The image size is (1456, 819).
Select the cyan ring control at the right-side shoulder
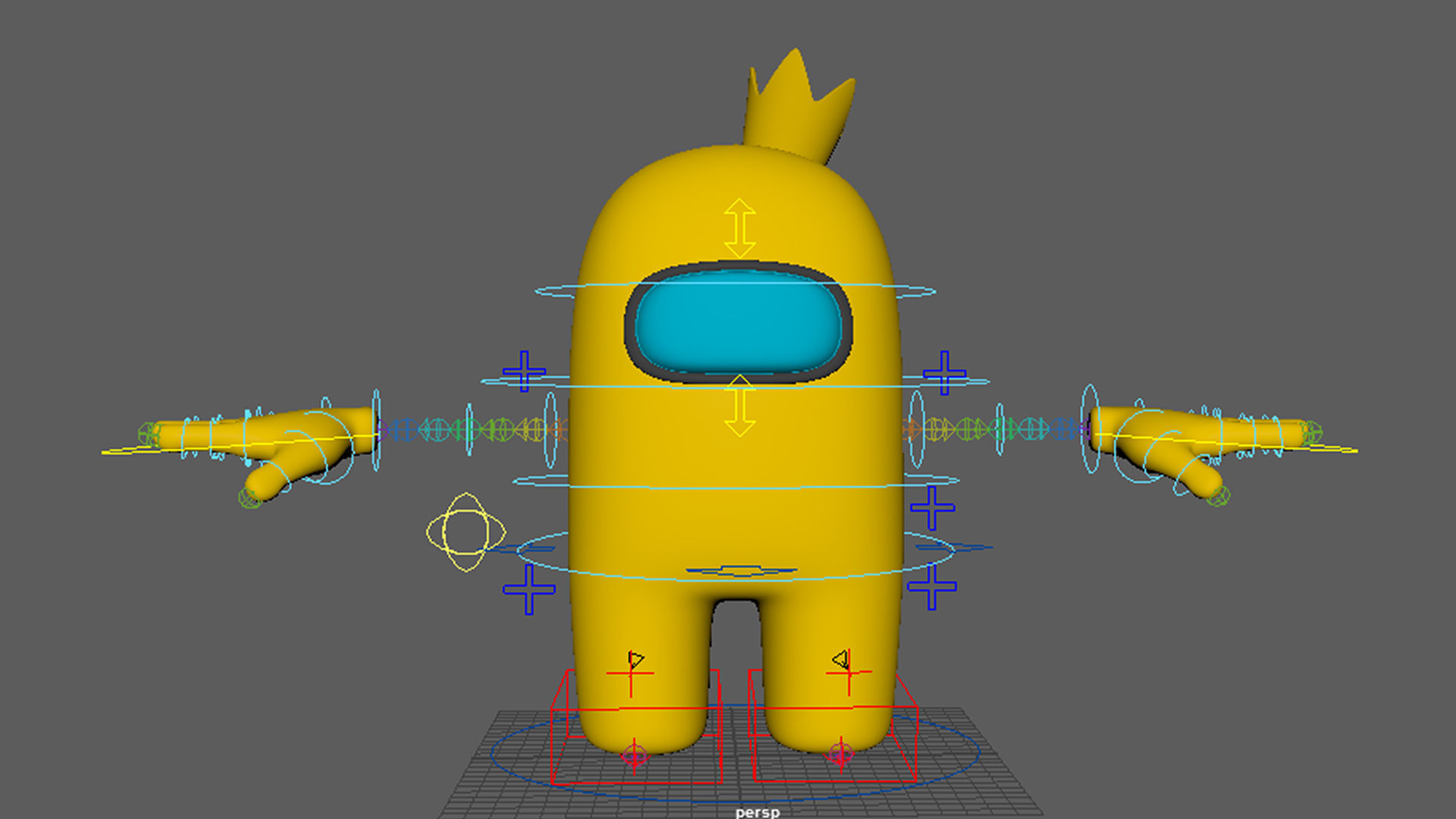(x=917, y=428)
